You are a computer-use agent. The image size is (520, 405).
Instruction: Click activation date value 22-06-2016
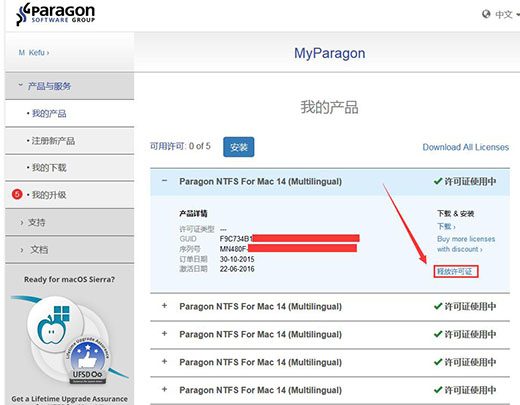[237, 269]
